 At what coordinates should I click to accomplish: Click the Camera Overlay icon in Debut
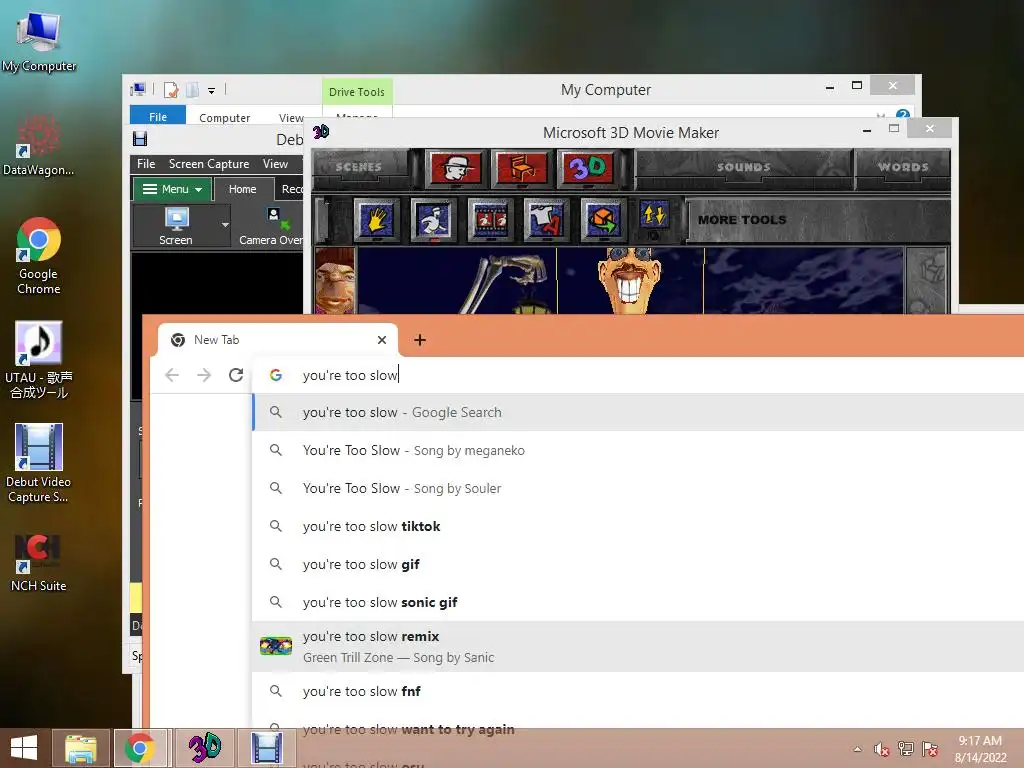point(270,225)
